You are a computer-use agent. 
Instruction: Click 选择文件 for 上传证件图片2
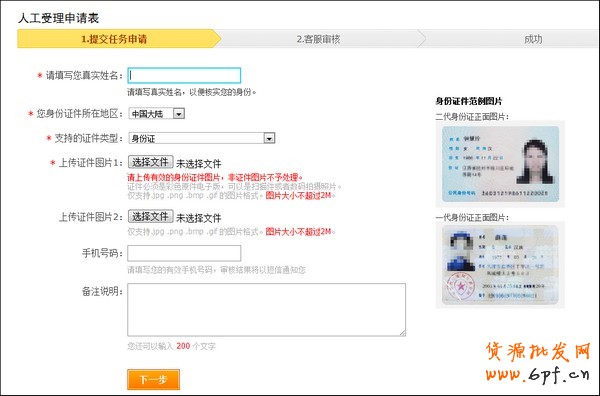pos(150,217)
